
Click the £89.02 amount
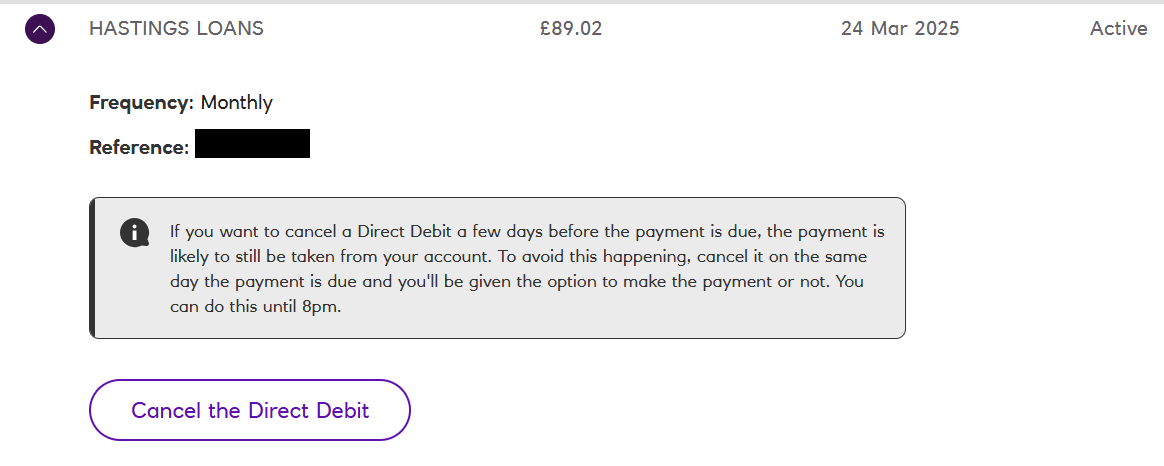point(571,29)
